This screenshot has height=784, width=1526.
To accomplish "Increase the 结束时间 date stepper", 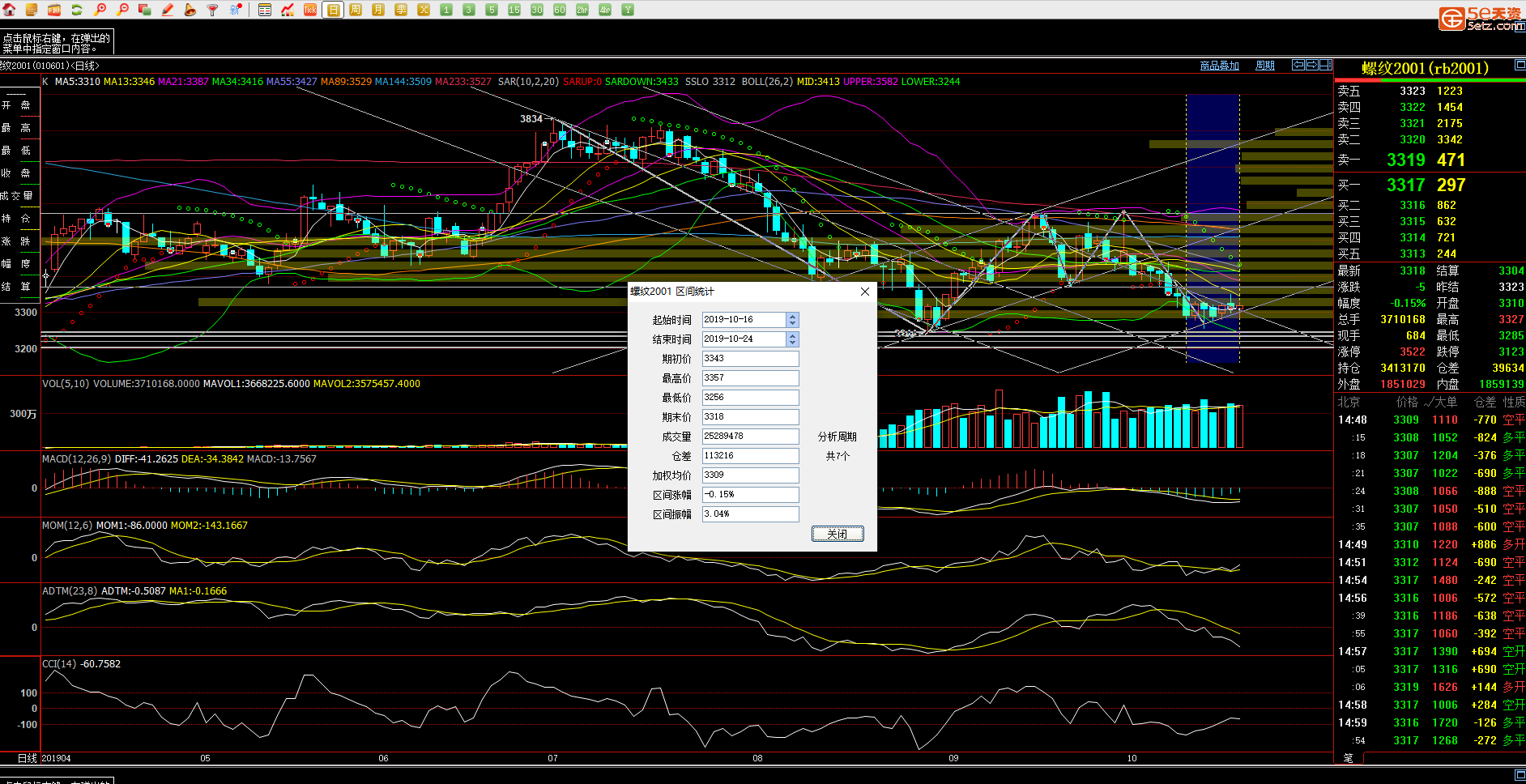I will [793, 335].
